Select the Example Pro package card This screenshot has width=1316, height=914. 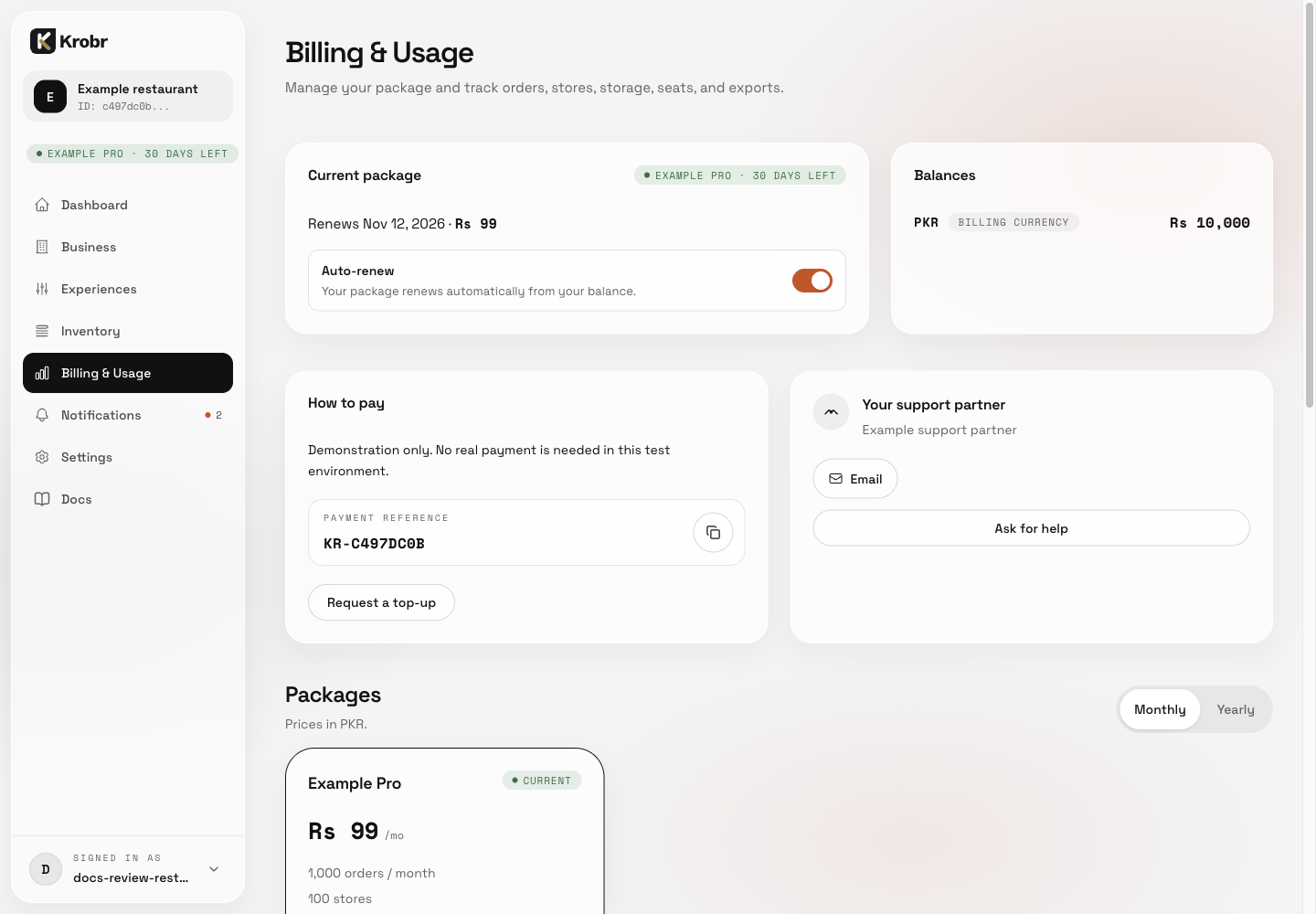[x=444, y=831]
